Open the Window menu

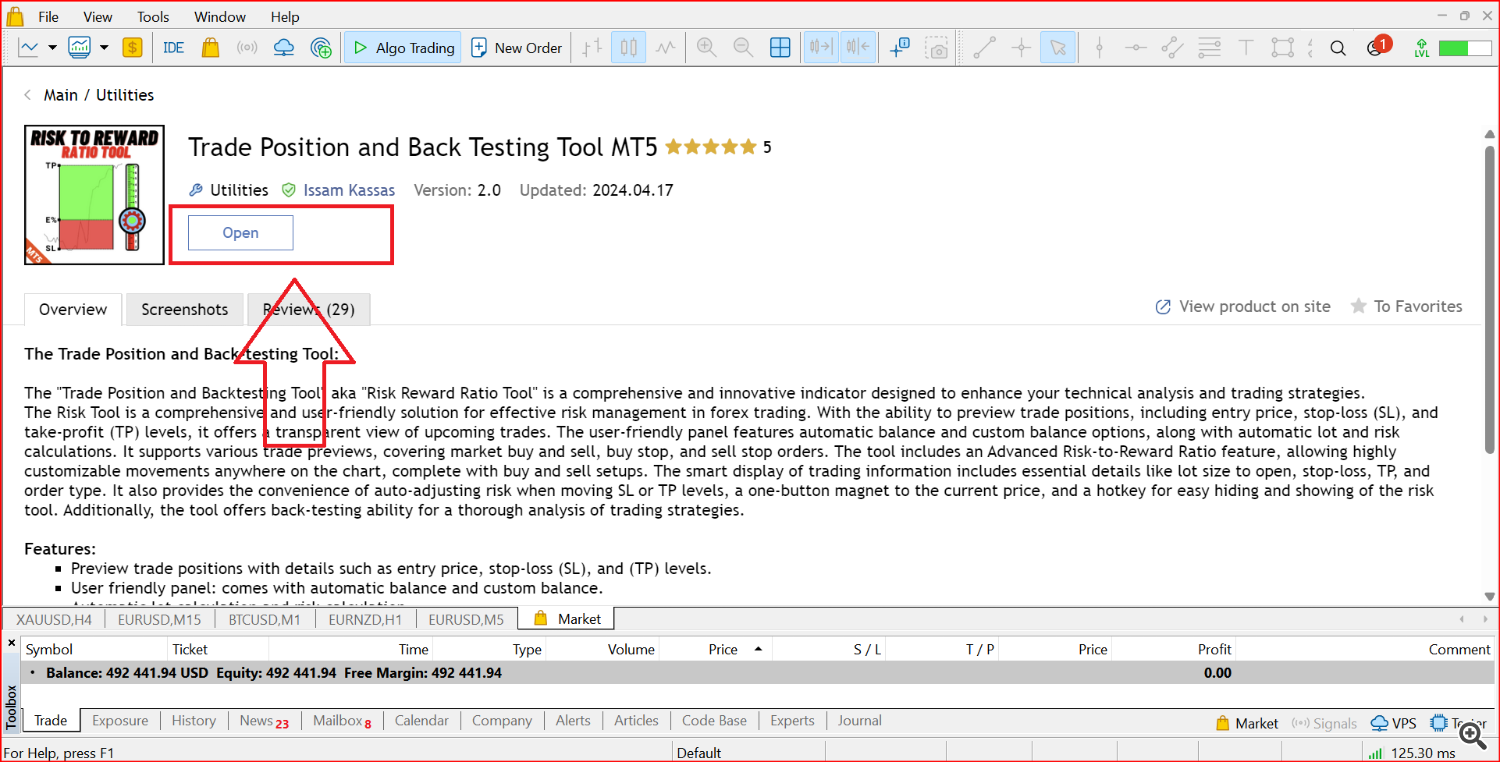click(220, 16)
